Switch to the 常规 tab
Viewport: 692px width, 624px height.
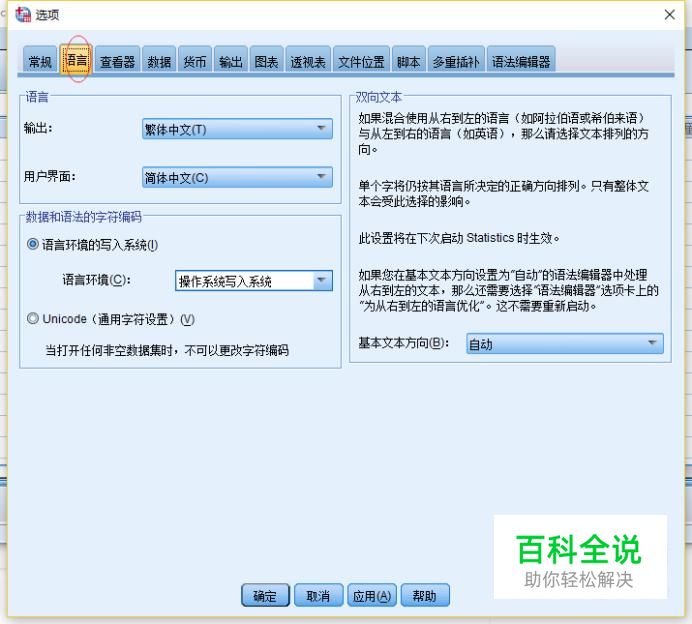click(40, 61)
